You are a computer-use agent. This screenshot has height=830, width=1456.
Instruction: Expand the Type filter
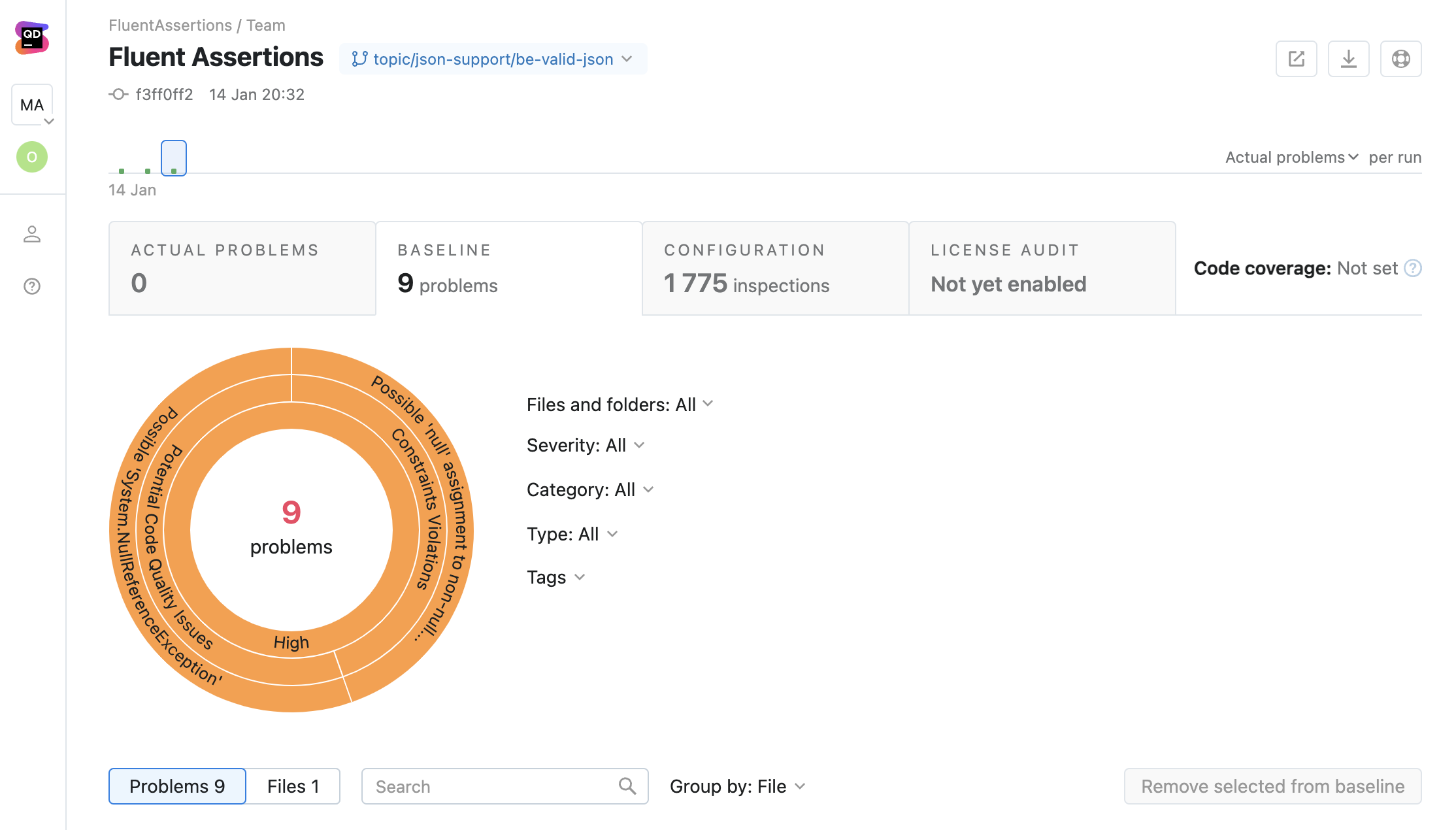(x=572, y=534)
